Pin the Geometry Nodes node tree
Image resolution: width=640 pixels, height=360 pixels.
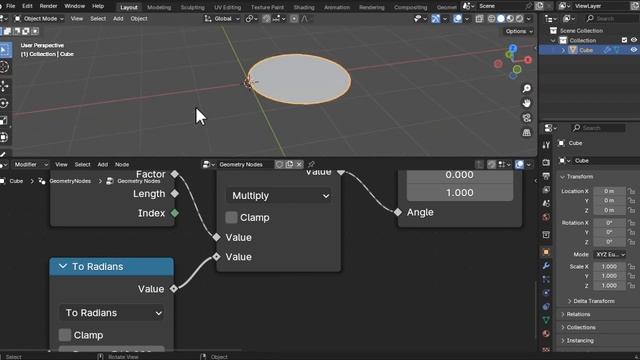pos(311,164)
